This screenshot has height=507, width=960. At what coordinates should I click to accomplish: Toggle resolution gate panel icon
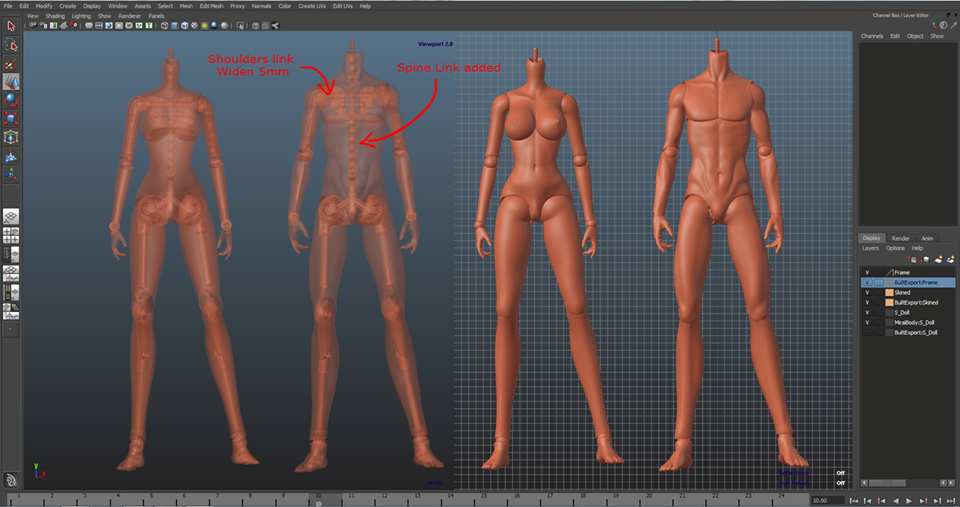pyautogui.click(x=109, y=26)
